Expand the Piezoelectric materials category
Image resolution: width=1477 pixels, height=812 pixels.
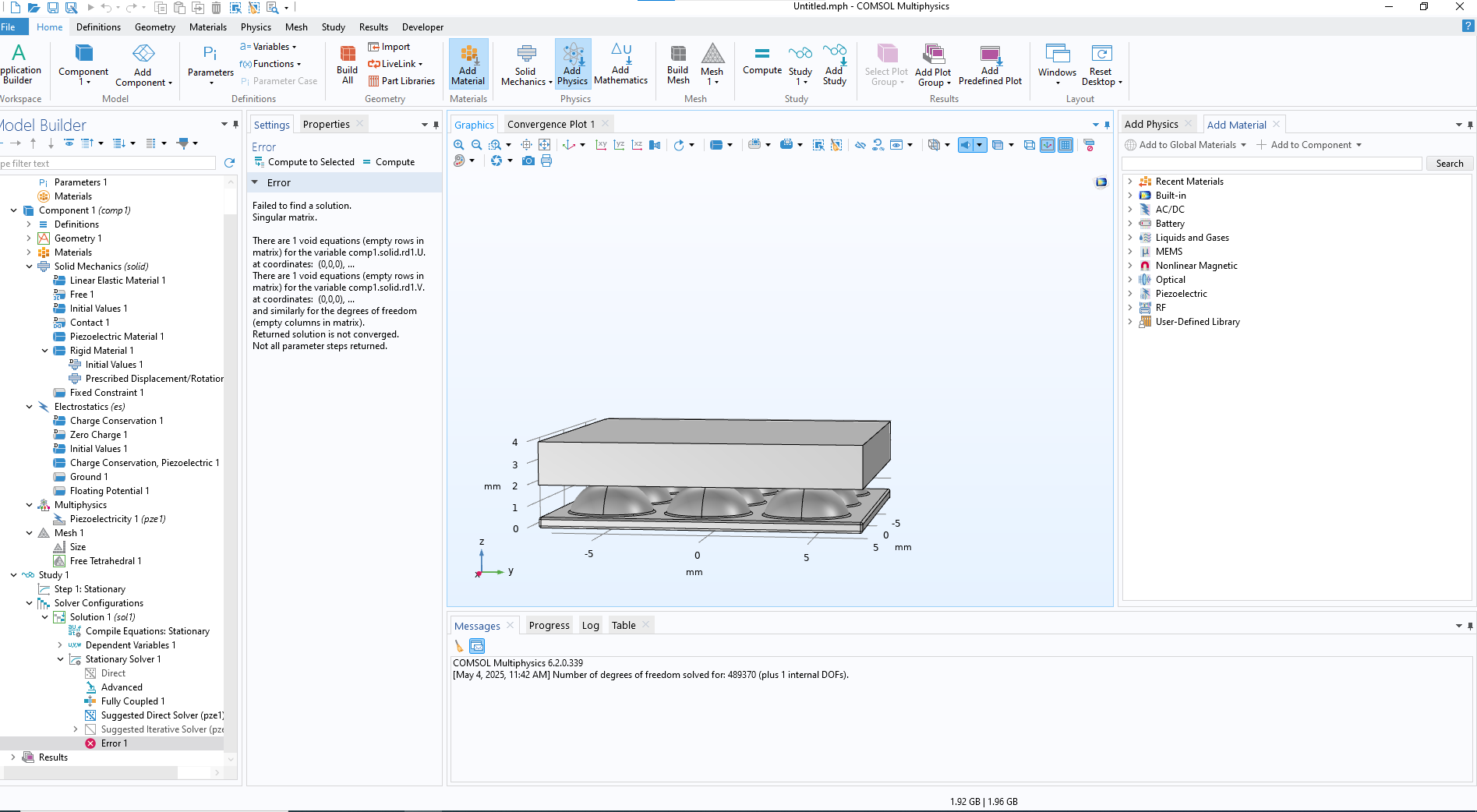pos(1130,294)
